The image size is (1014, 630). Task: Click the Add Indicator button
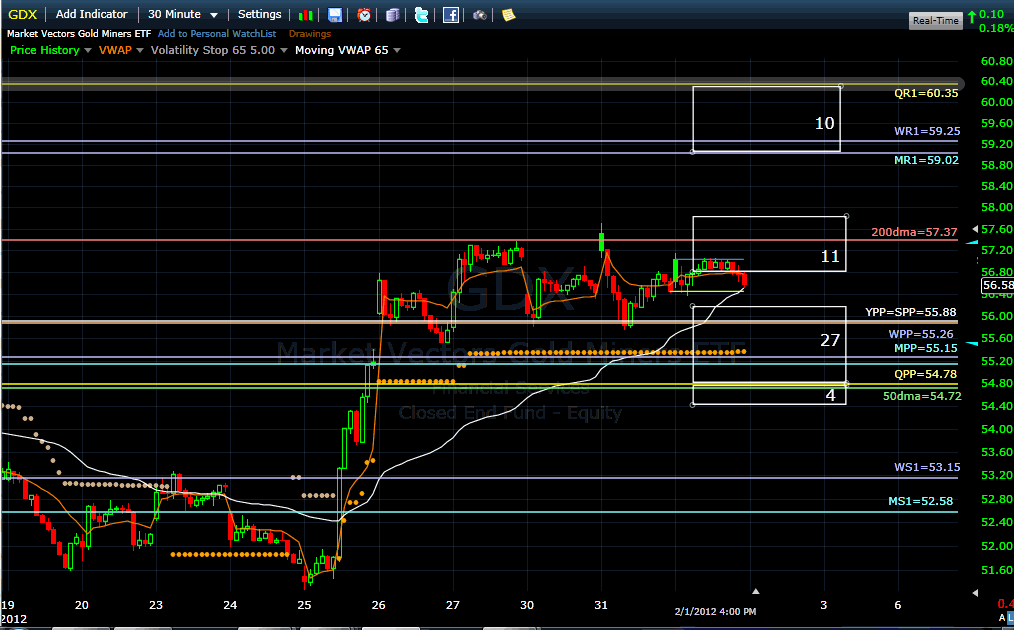tap(91, 14)
